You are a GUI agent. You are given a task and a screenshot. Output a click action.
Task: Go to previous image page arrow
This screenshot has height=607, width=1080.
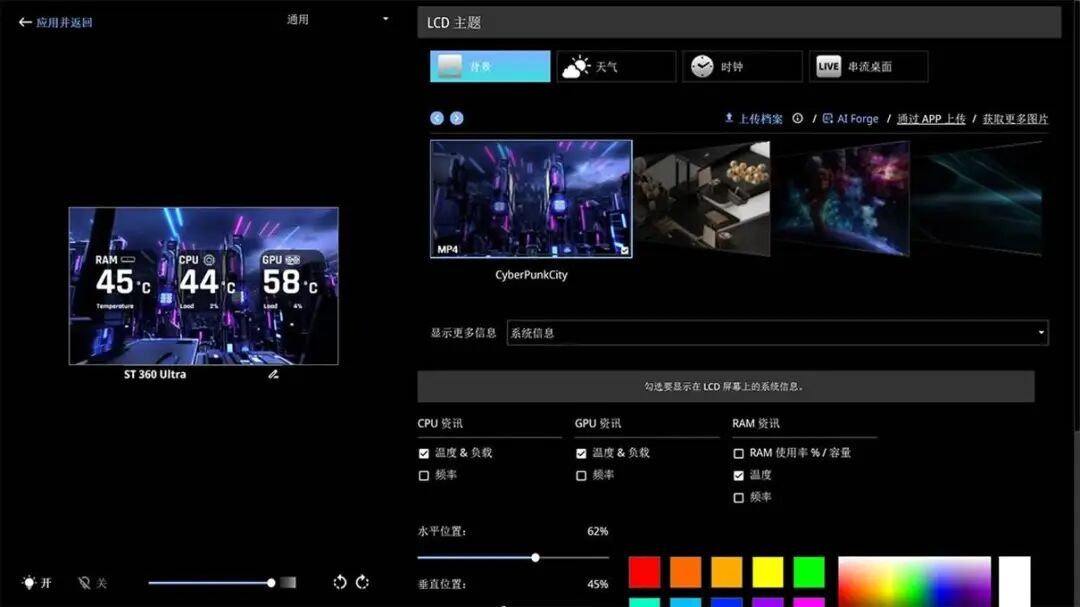coord(437,119)
